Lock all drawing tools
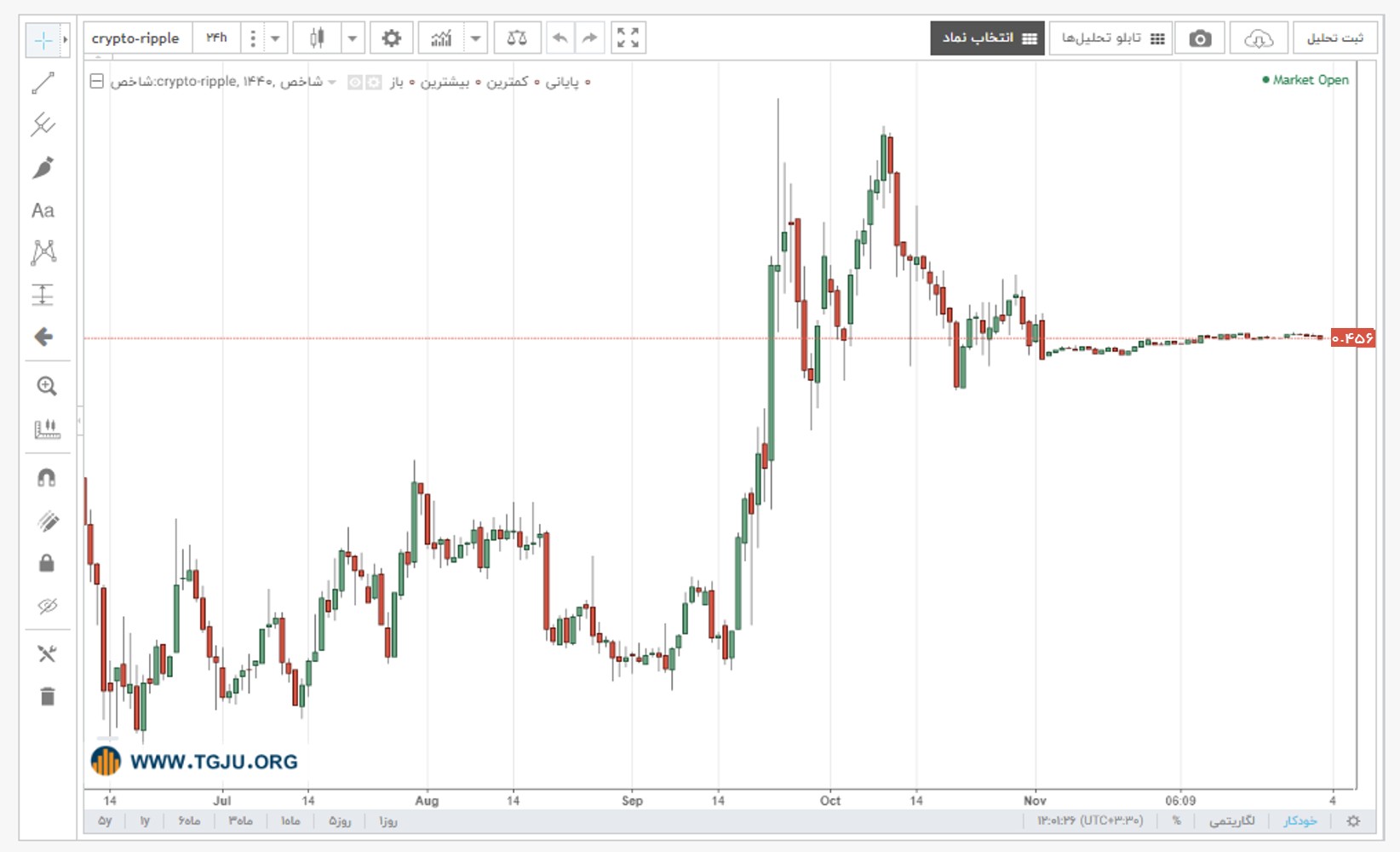This screenshot has height=852, width=1400. click(x=47, y=563)
